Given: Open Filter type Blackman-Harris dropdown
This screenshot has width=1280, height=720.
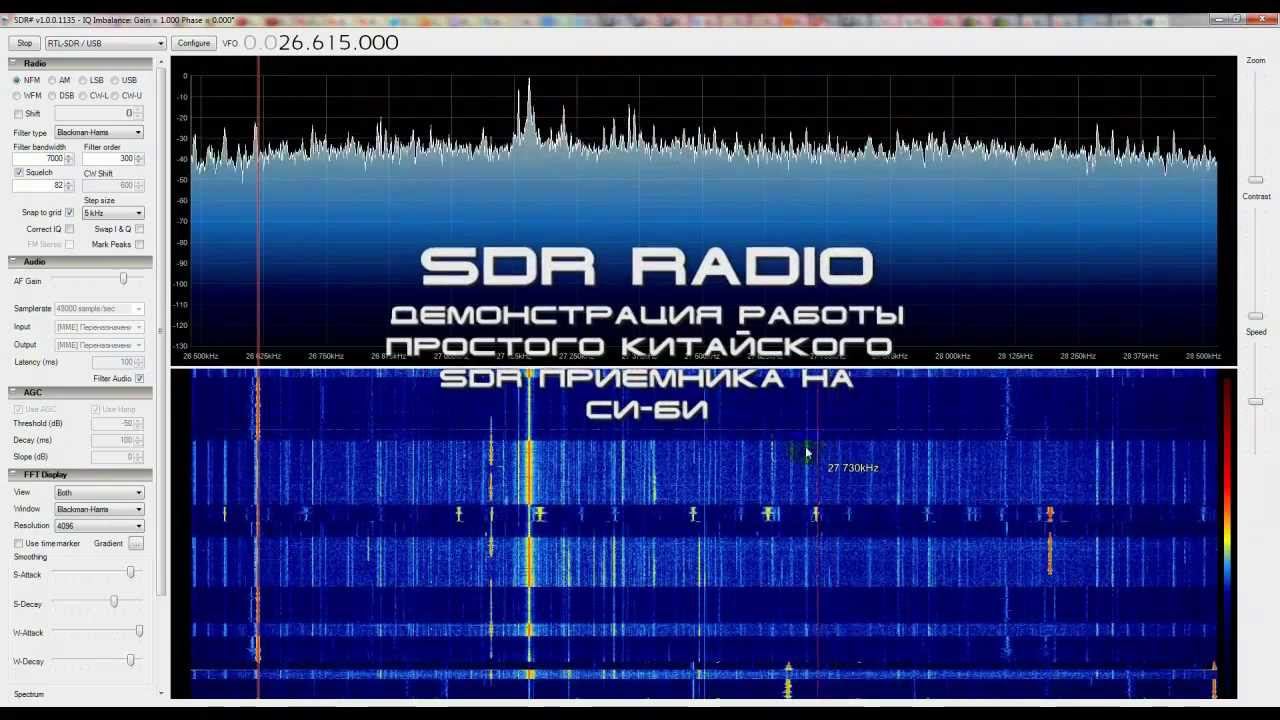Looking at the screenshot, I should pos(99,132).
